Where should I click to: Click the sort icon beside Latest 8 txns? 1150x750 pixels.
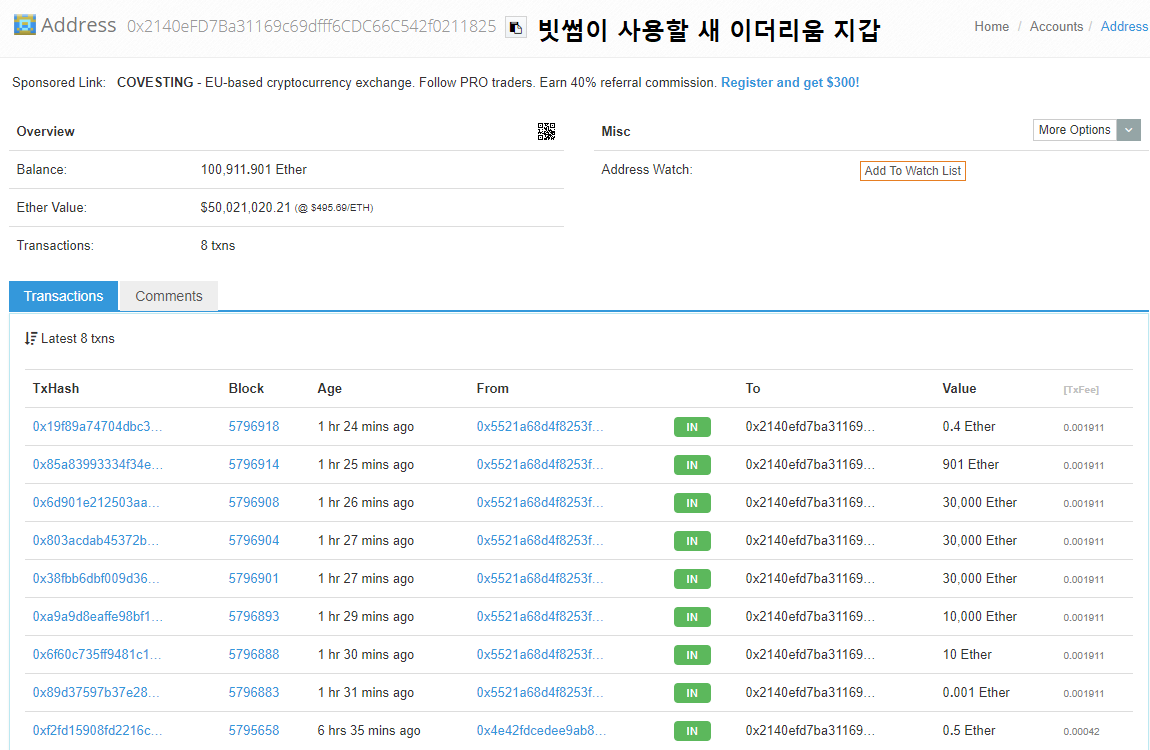(x=31, y=338)
